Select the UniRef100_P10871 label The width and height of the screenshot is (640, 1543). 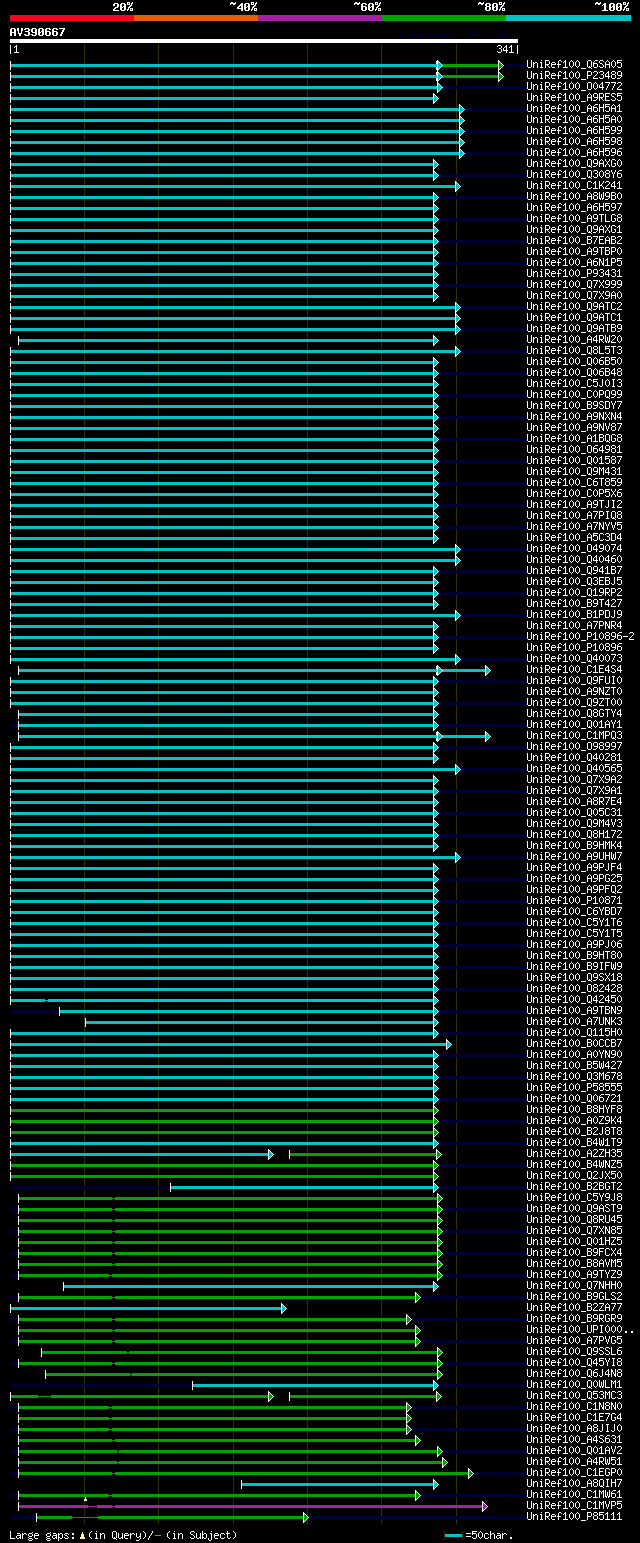point(574,900)
